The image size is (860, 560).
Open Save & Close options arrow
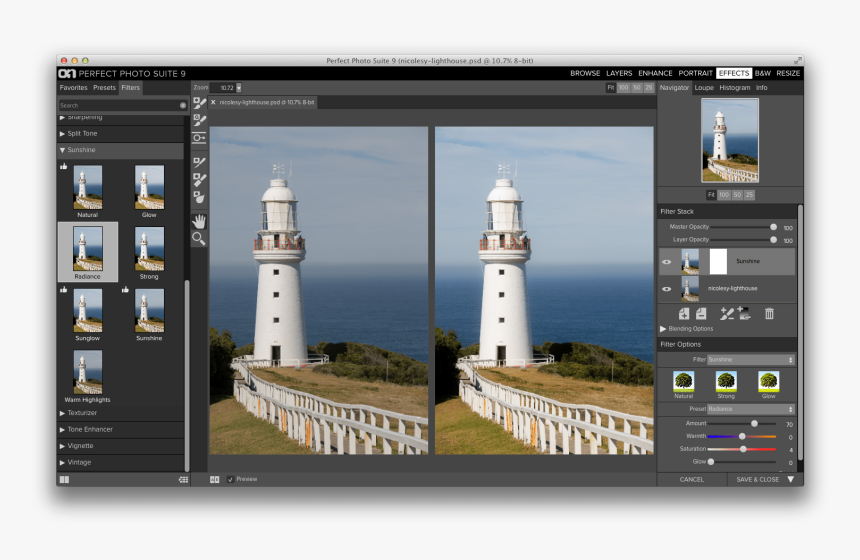790,479
